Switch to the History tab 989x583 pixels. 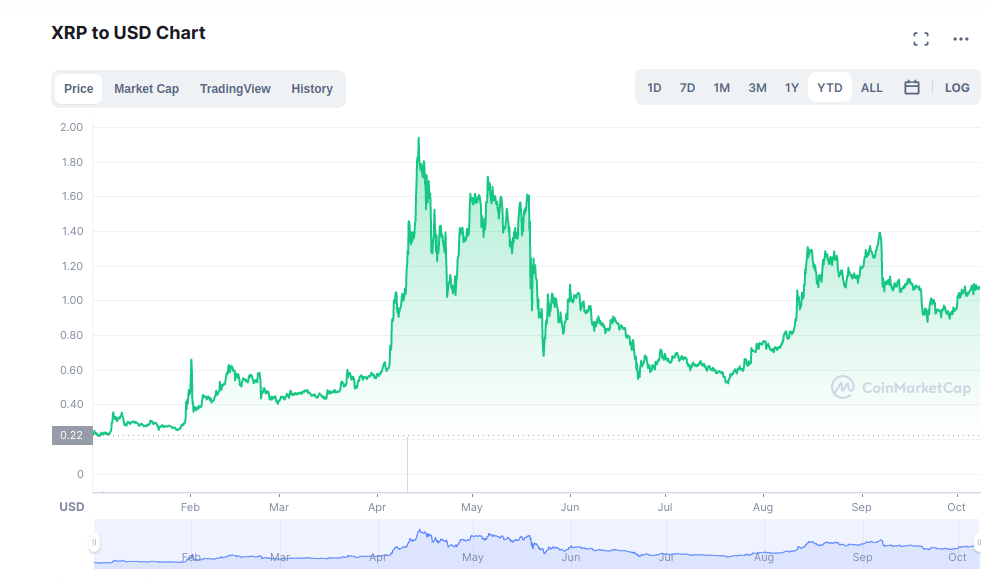point(312,88)
